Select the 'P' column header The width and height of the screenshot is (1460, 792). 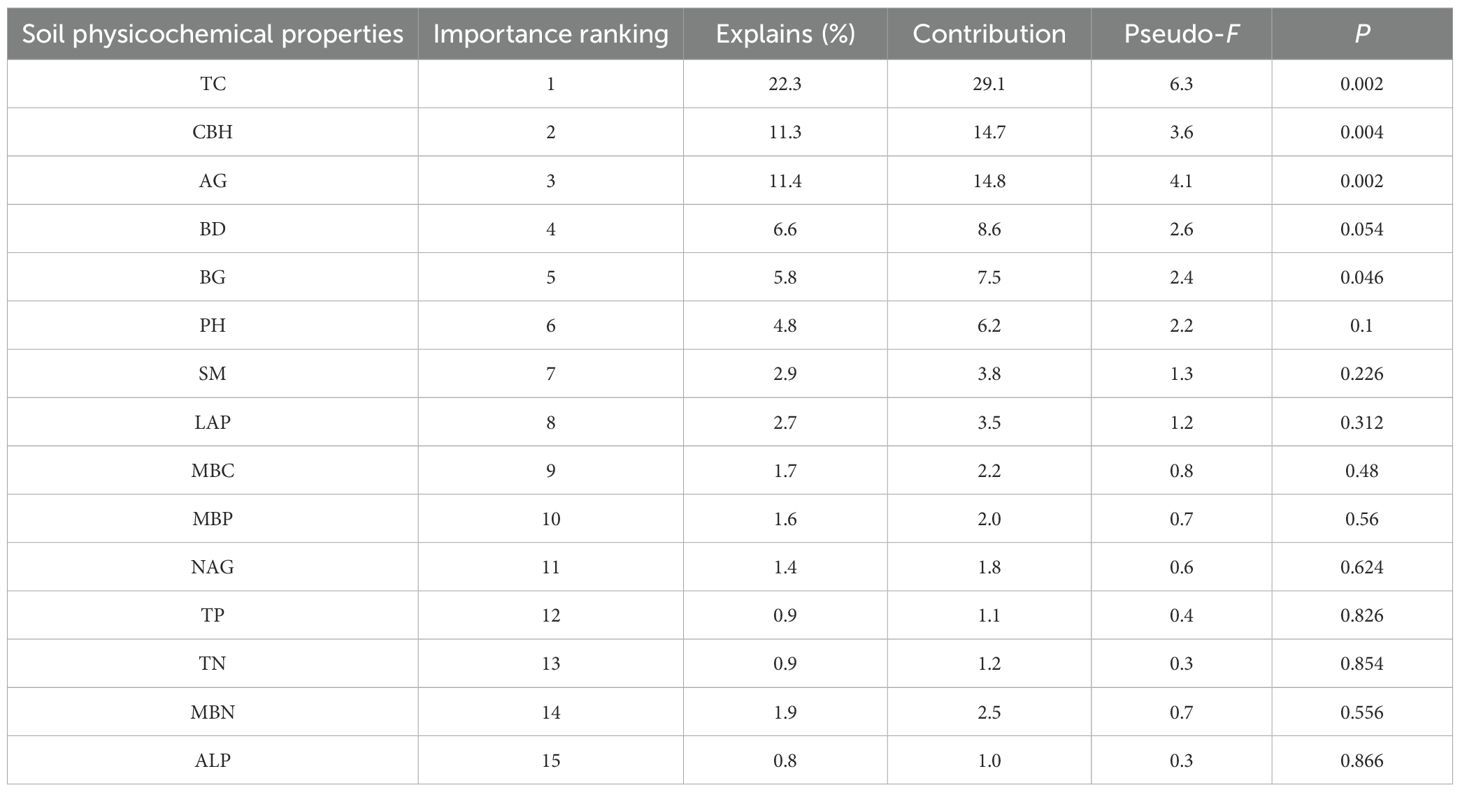point(1362,34)
